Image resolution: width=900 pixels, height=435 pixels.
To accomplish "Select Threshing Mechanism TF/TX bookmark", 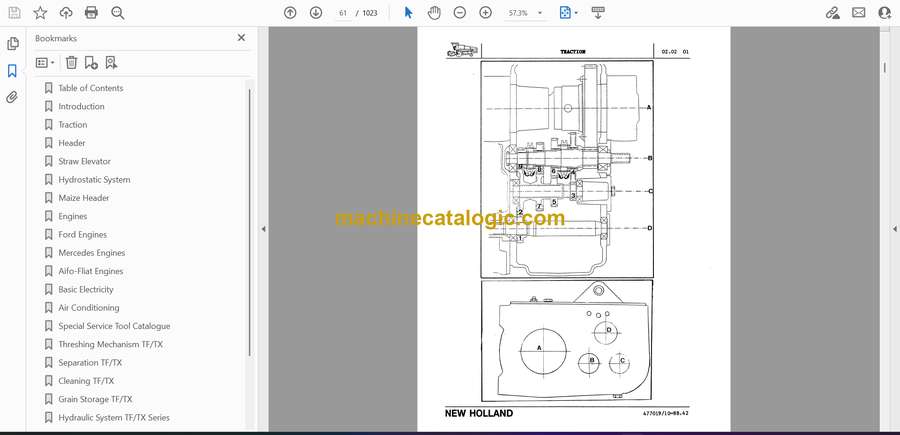I will pos(110,344).
